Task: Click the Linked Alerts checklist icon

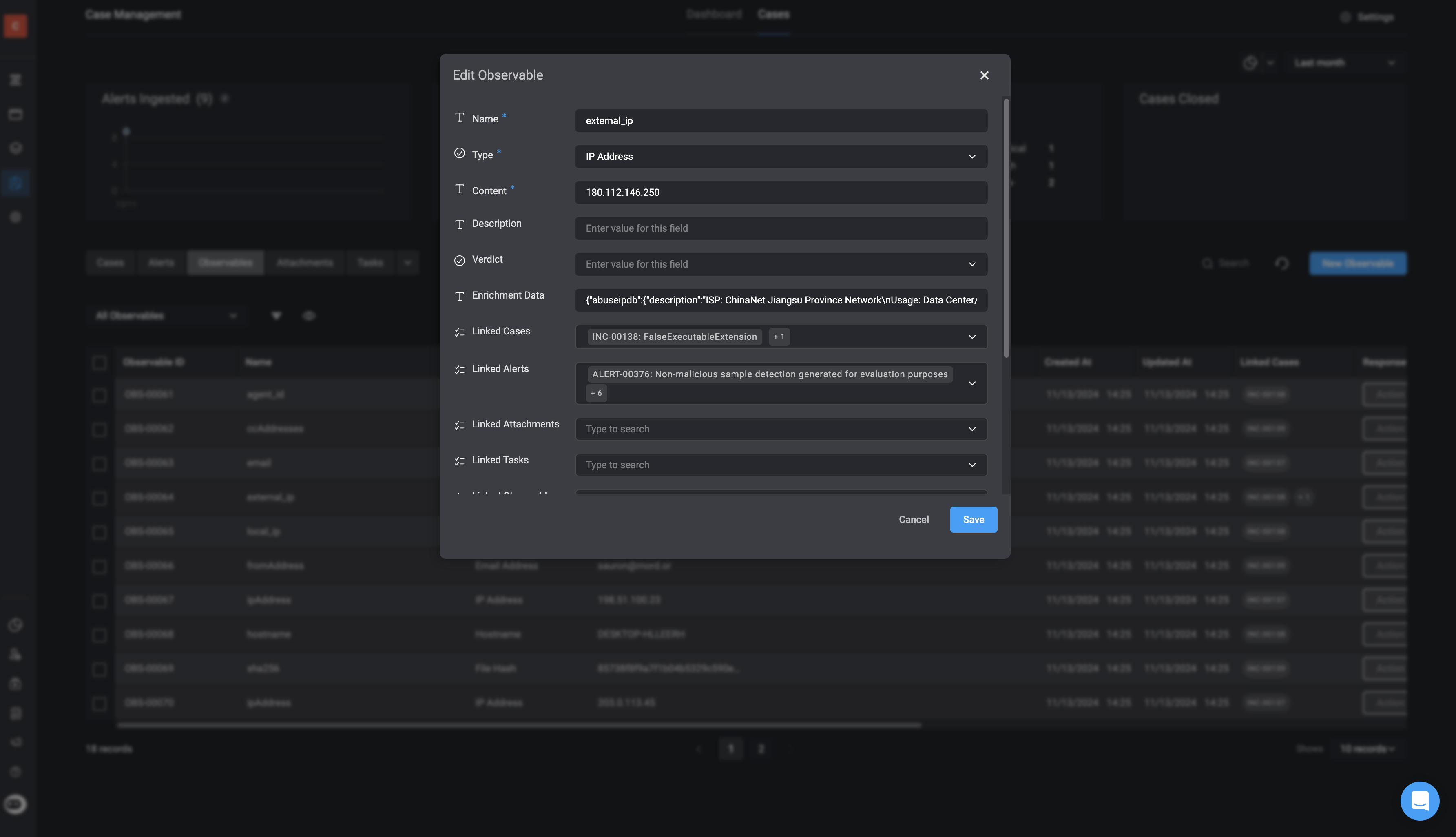Action: pyautogui.click(x=459, y=370)
